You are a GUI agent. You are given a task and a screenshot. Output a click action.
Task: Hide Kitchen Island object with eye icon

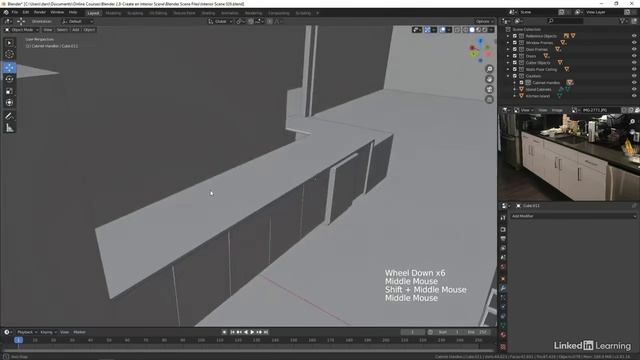click(x=634, y=96)
